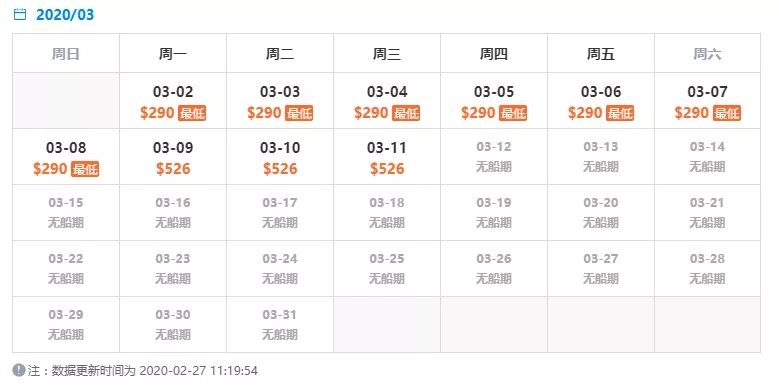Viewport: 779px width, 386px height.
Task: Click the 周日 column header
Action: (x=66, y=54)
